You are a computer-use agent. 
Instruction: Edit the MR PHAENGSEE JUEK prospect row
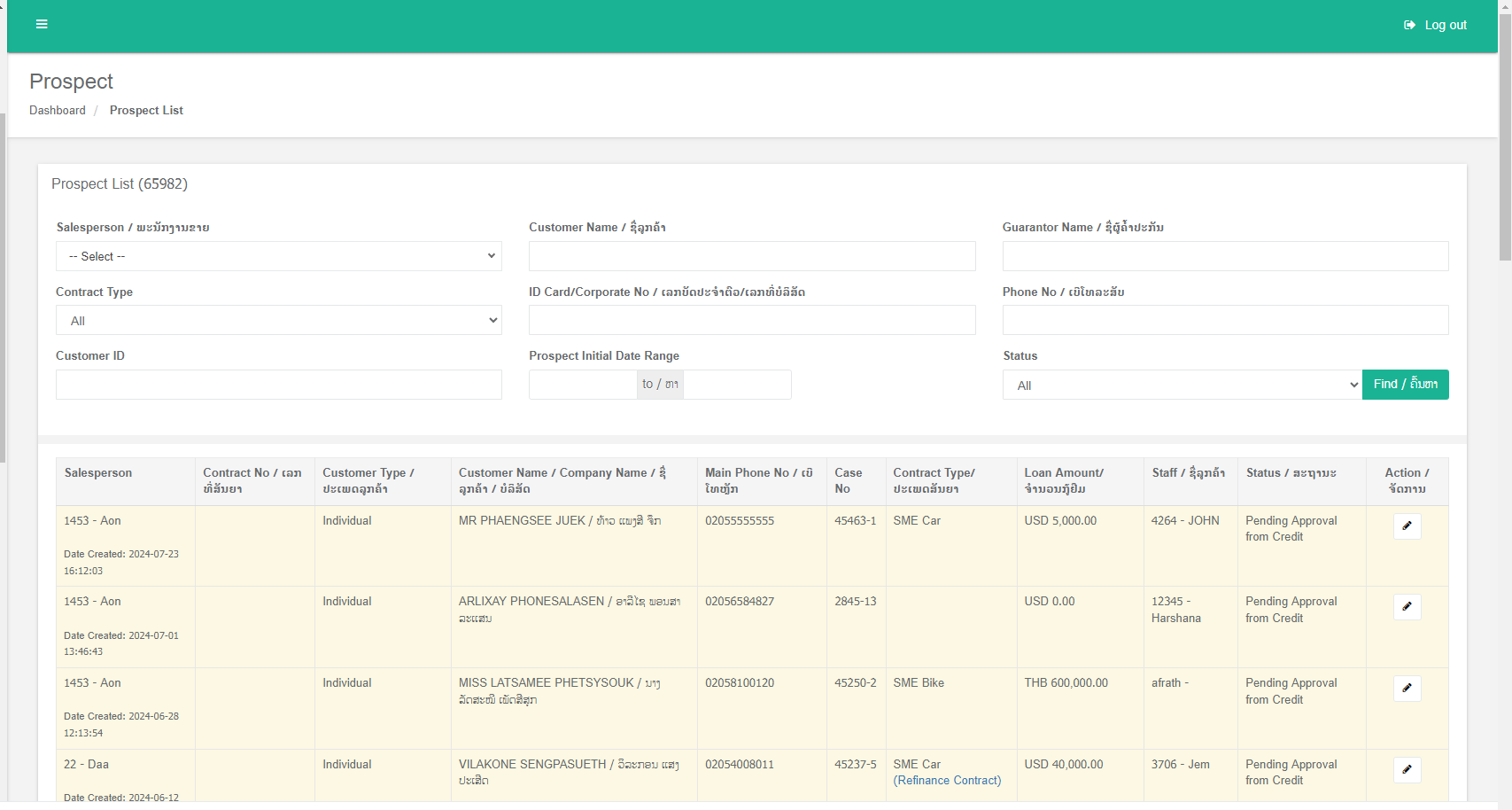(1407, 526)
